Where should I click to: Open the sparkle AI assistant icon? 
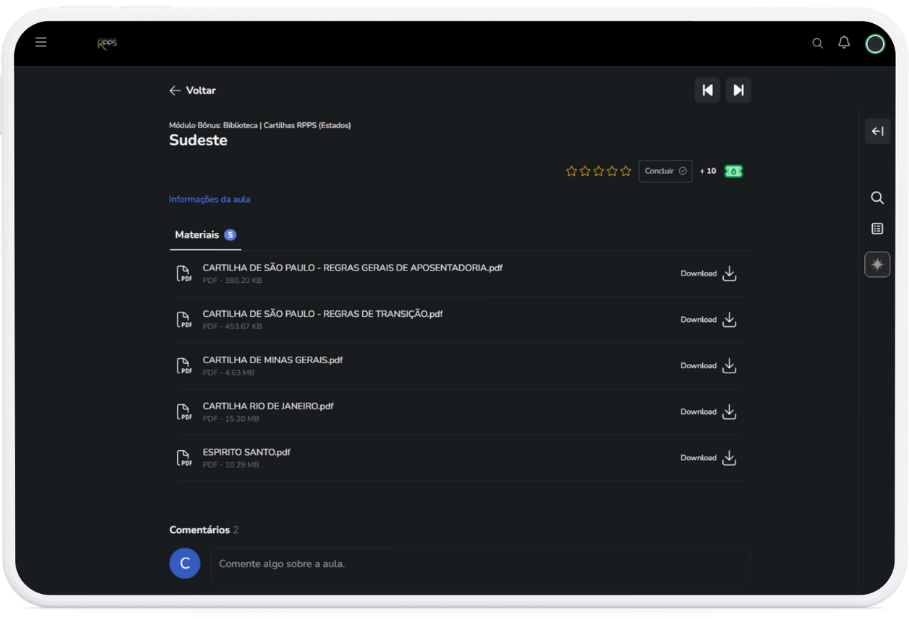click(877, 264)
